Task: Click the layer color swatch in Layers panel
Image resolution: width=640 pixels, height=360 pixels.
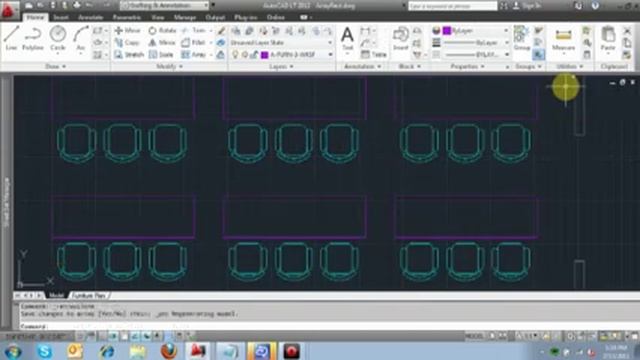Action: click(264, 55)
